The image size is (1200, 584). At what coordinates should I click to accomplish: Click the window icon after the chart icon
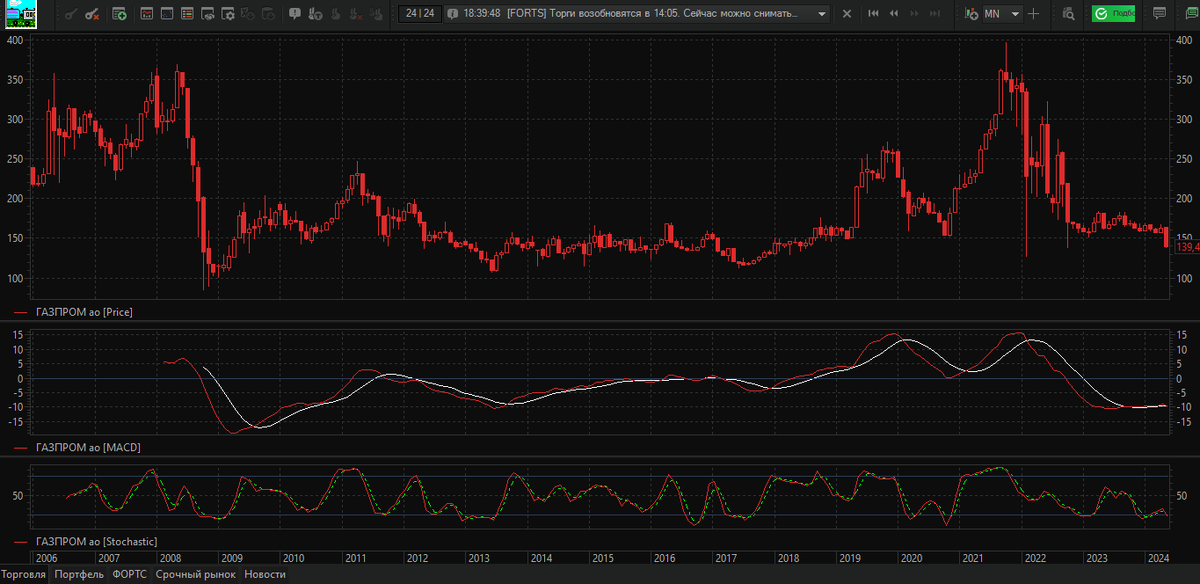[166, 14]
